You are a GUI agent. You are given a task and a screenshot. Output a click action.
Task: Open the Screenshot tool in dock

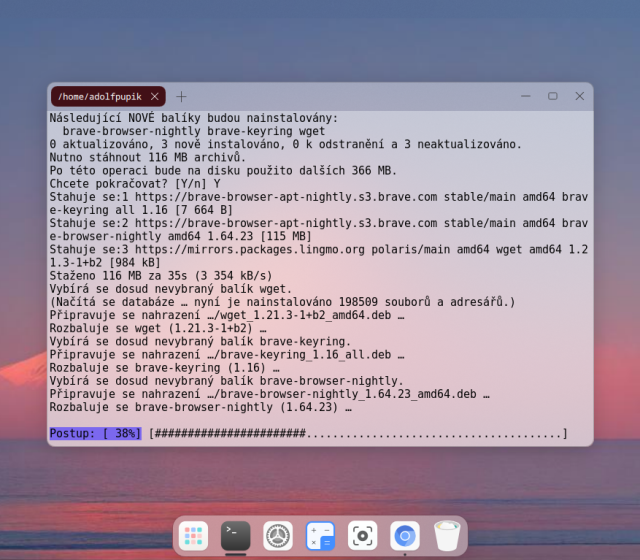pyautogui.click(x=362, y=536)
